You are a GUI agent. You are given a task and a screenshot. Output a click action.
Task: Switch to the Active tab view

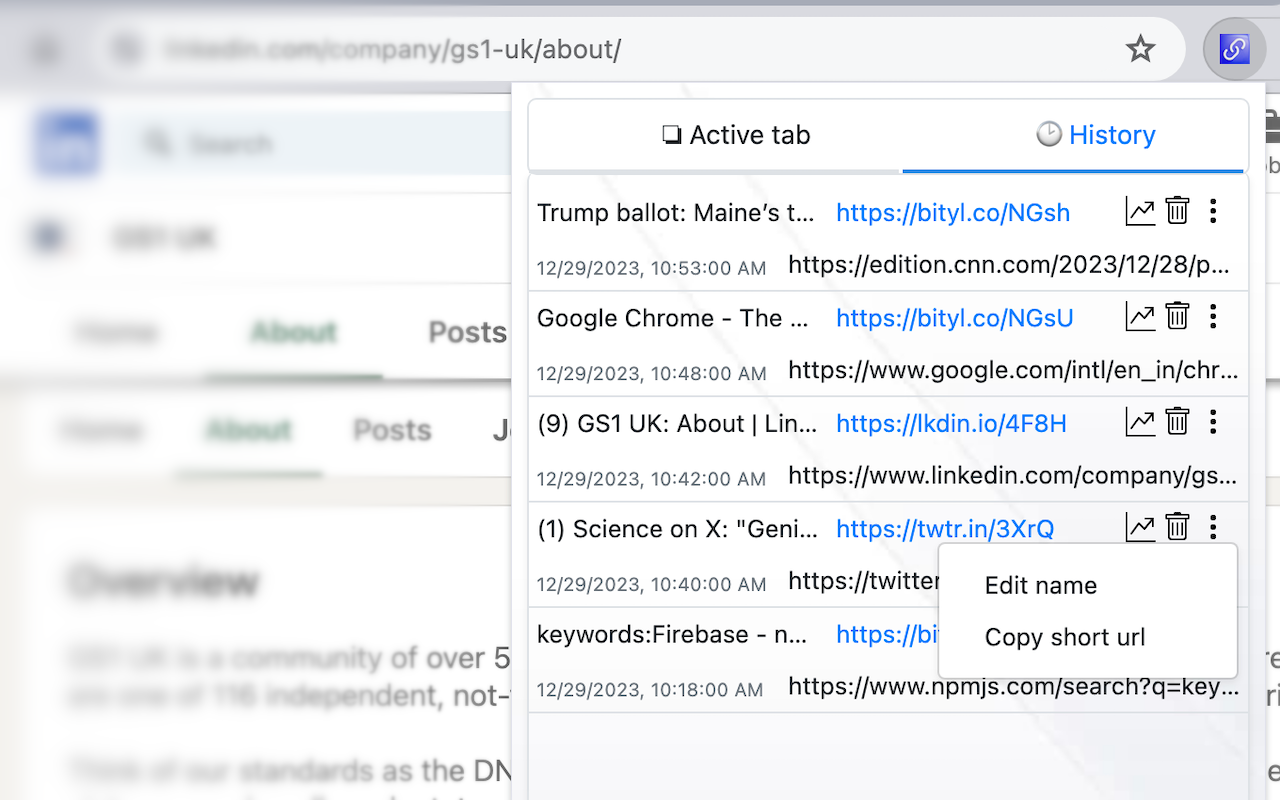736,134
